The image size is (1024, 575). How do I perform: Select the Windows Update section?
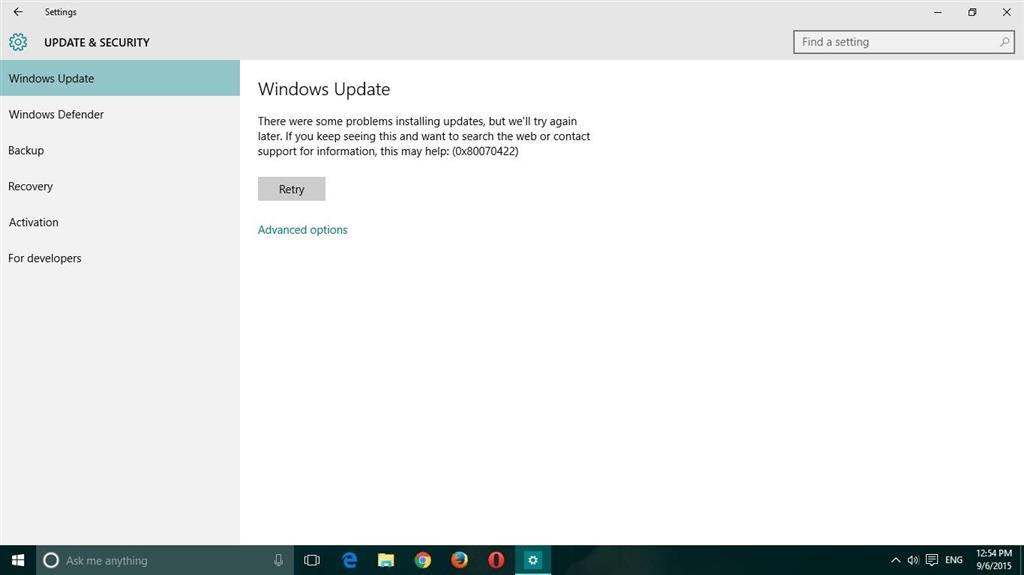(x=120, y=78)
